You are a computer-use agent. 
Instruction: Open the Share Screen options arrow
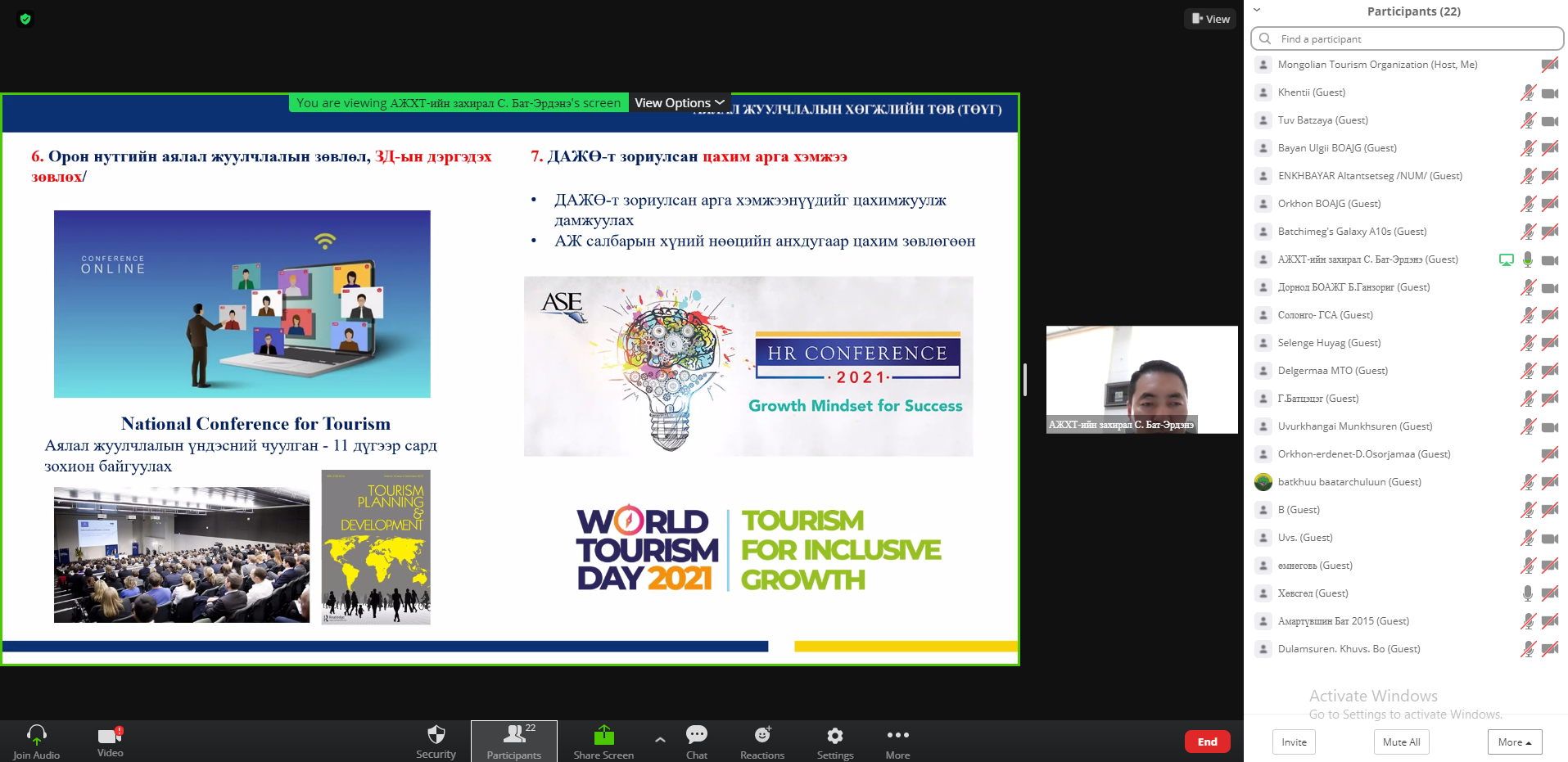[x=660, y=740]
